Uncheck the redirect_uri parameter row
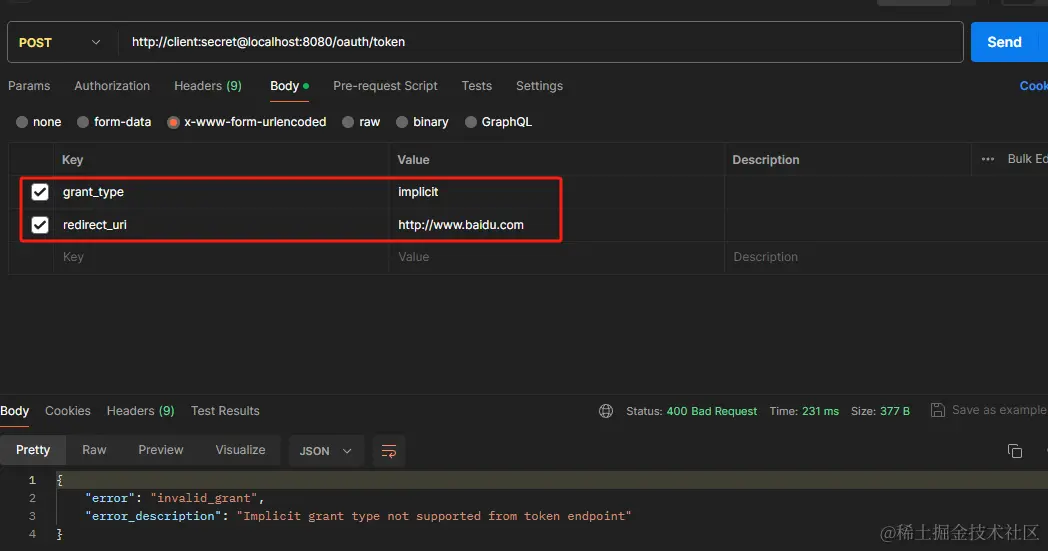The image size is (1048, 551). (40, 225)
